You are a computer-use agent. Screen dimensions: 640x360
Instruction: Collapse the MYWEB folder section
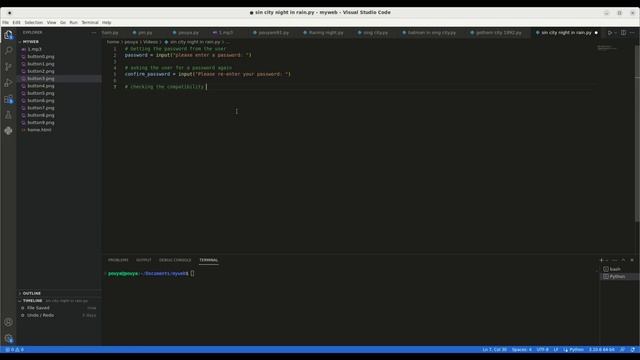31,42
